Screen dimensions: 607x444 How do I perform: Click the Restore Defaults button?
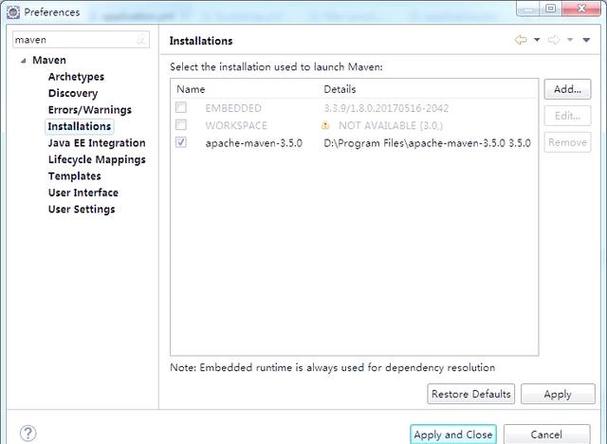coord(471,394)
